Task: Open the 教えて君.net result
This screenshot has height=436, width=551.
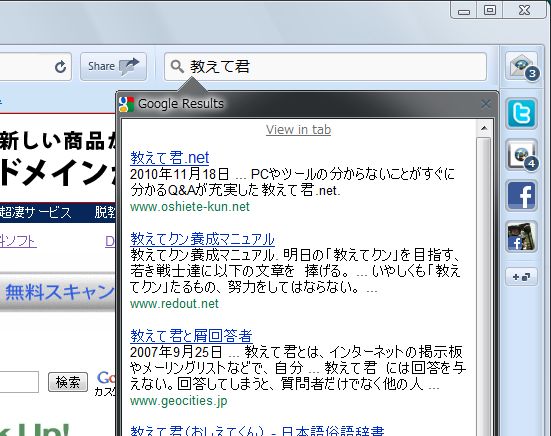Action: click(x=170, y=158)
